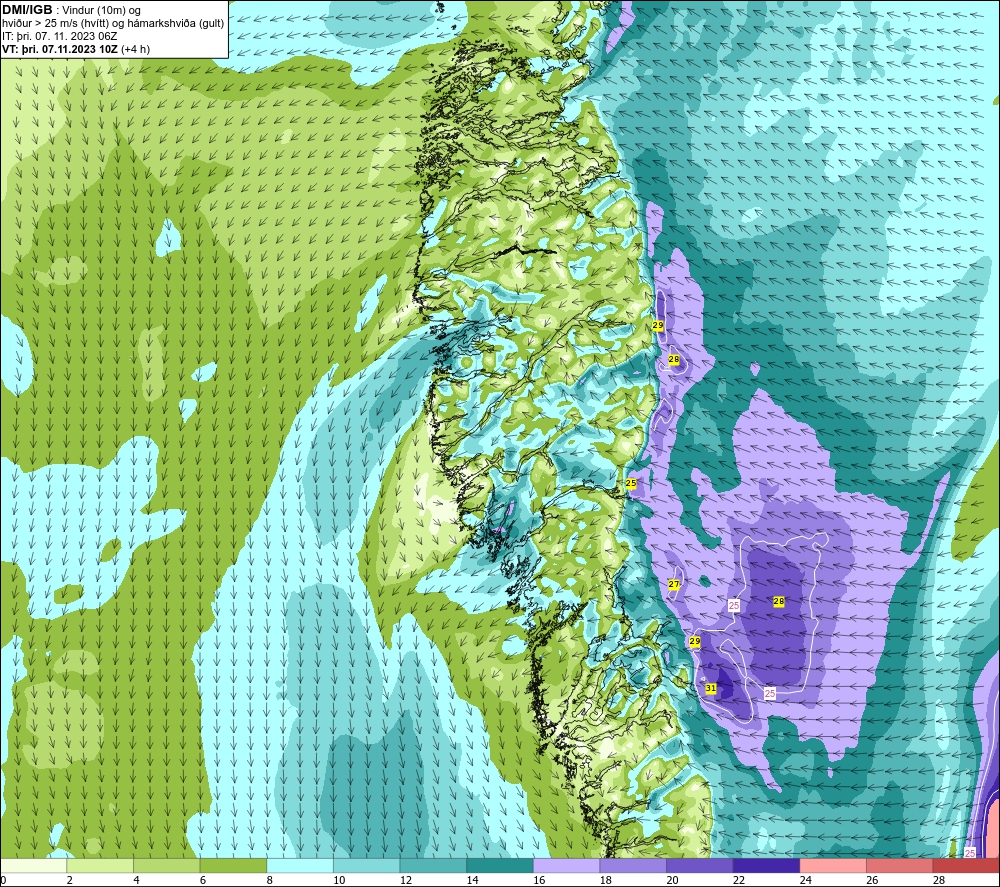Click the yellow 25 gust label on the coast
The image size is (1000, 887).
click(631, 483)
